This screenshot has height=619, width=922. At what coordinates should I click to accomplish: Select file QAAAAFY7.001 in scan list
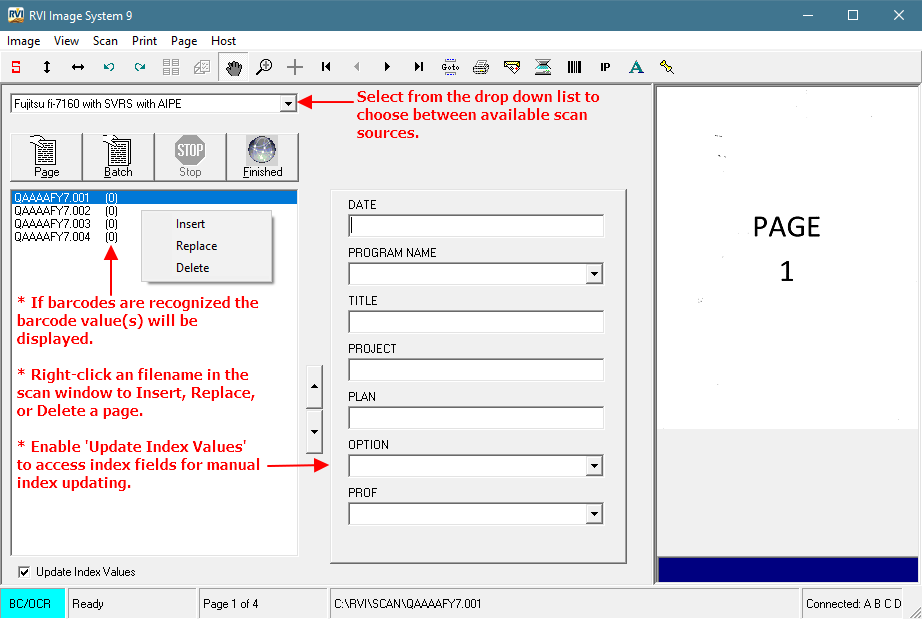[x=154, y=198]
